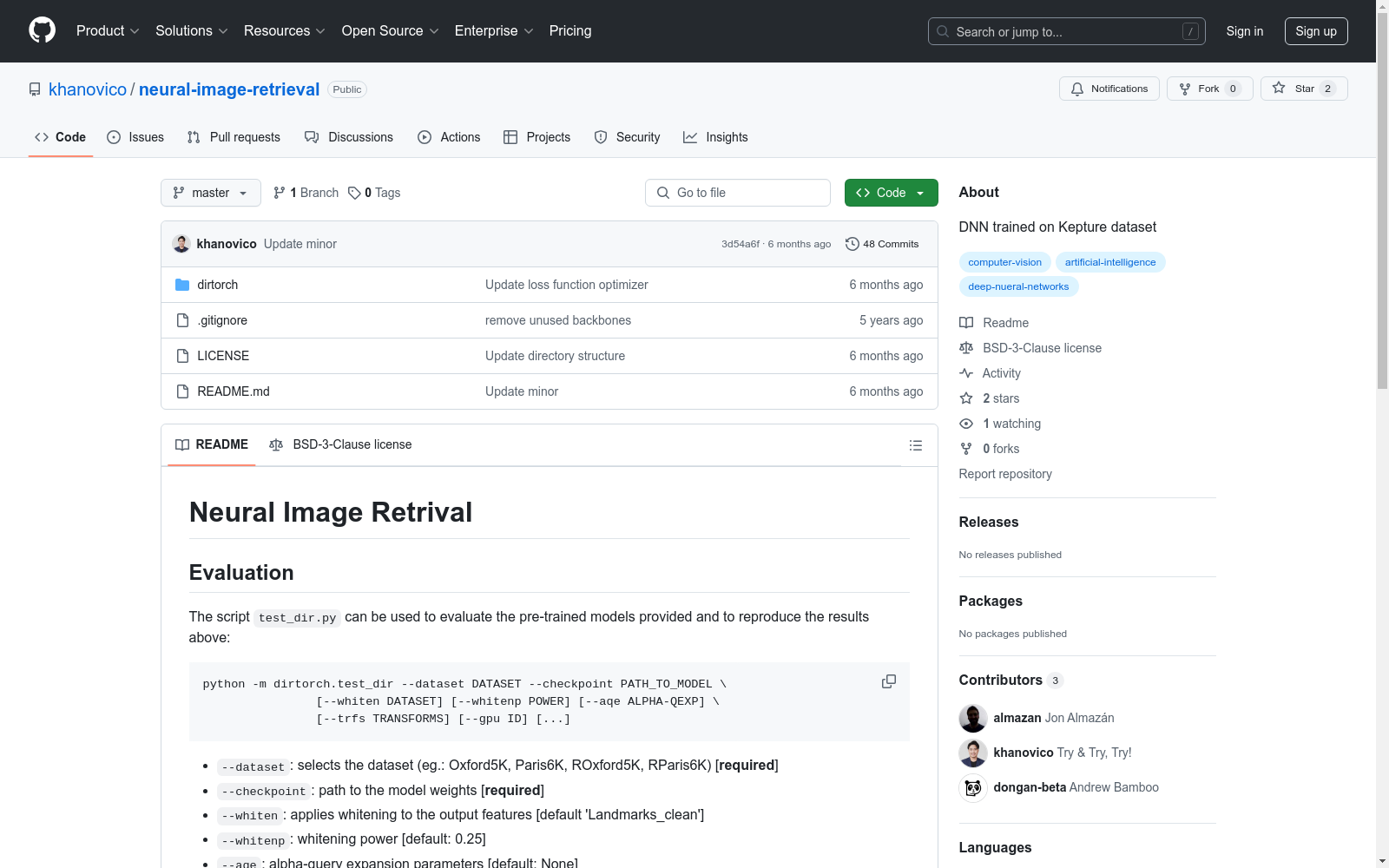Image resolution: width=1389 pixels, height=868 pixels.
Task: Click khanovico's avatar in commit row
Action: click(181, 244)
